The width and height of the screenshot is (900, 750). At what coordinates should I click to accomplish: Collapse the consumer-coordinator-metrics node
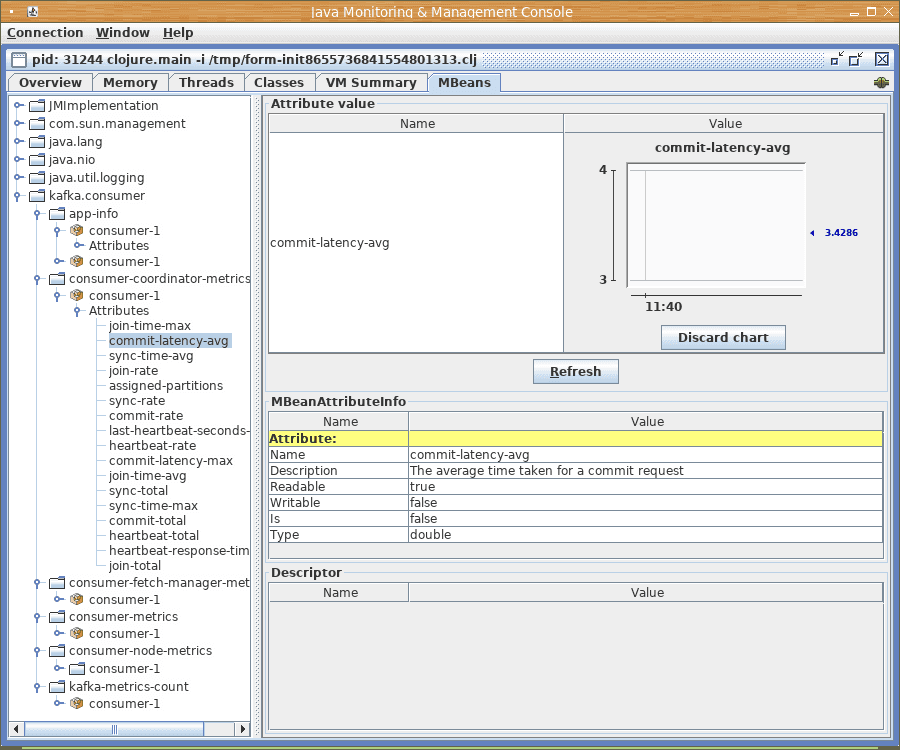38,278
